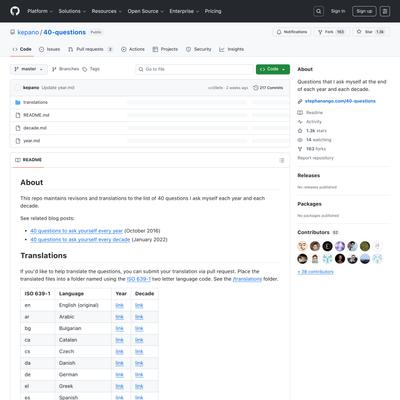Click Report repository
This screenshot has width=400, height=400.
point(315,158)
